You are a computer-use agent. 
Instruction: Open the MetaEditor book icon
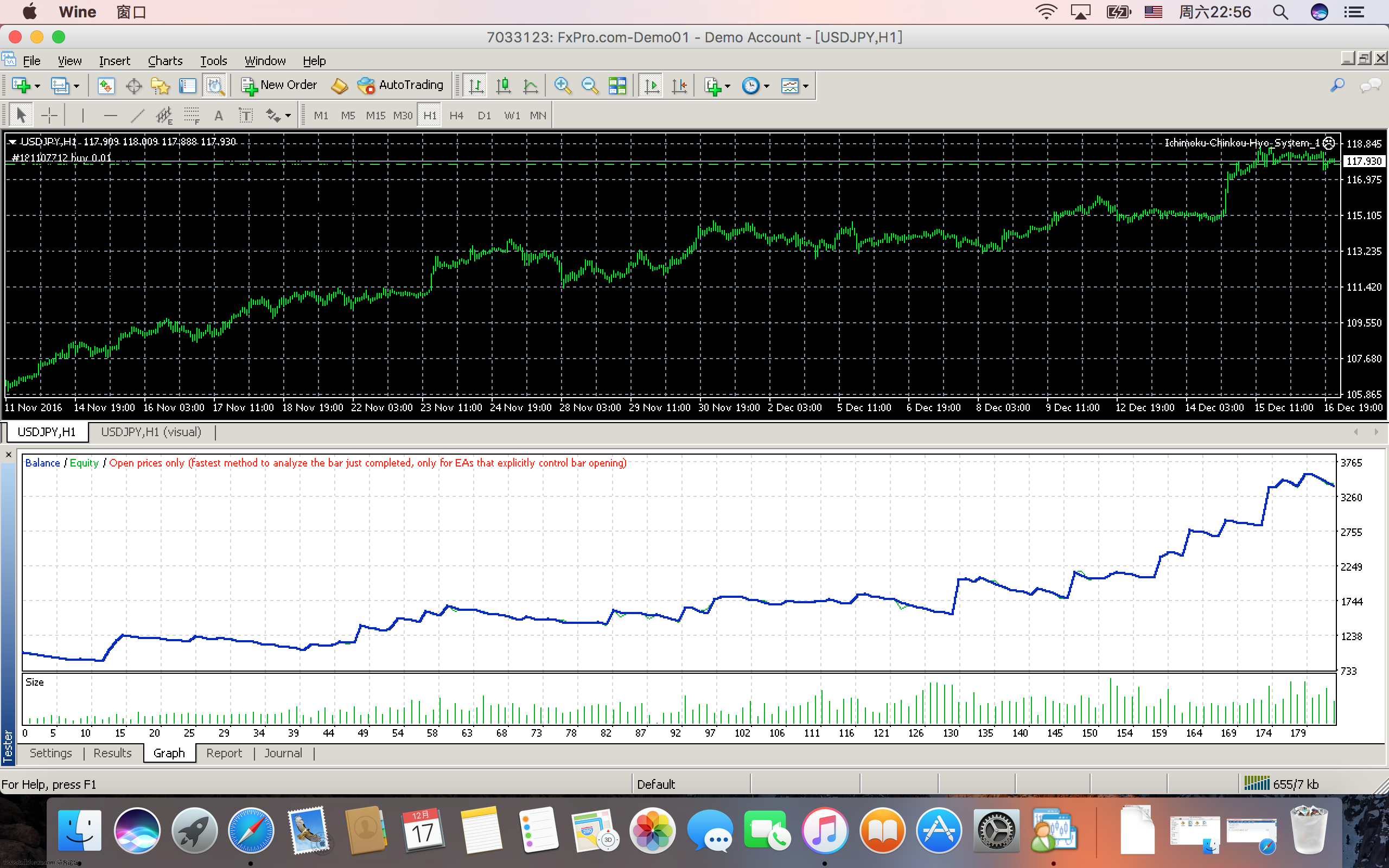coord(339,86)
